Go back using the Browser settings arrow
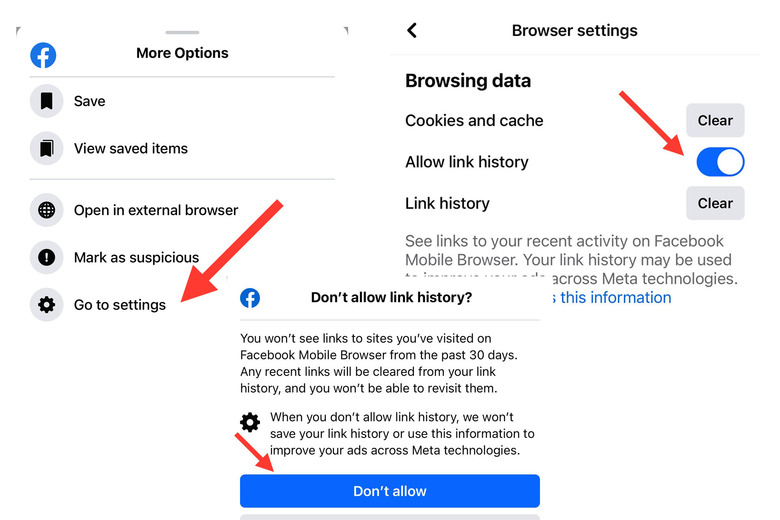This screenshot has width=780, height=520. [412, 30]
